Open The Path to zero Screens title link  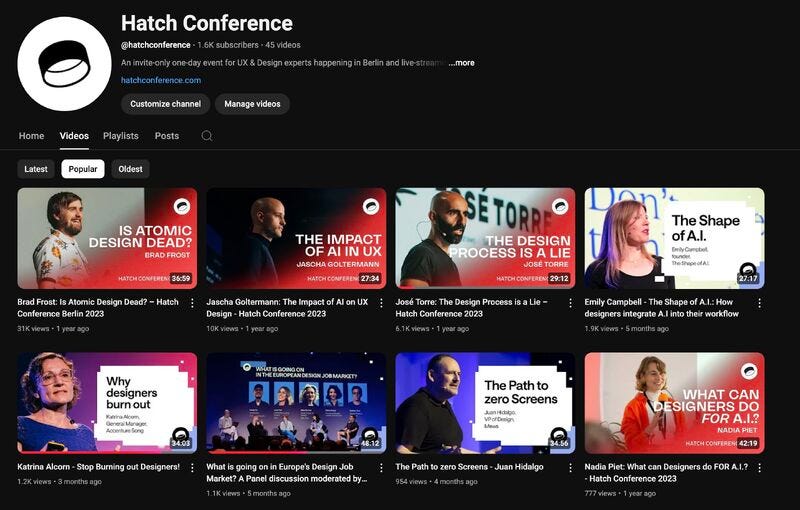(x=469, y=467)
